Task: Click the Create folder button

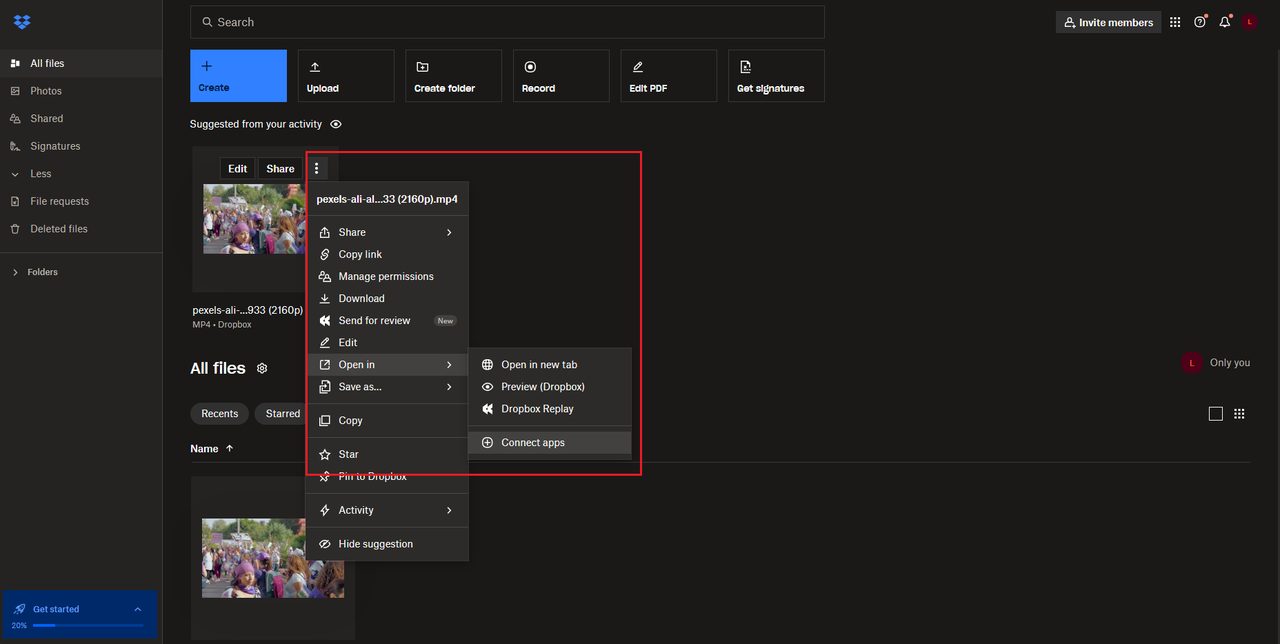Action: point(453,76)
